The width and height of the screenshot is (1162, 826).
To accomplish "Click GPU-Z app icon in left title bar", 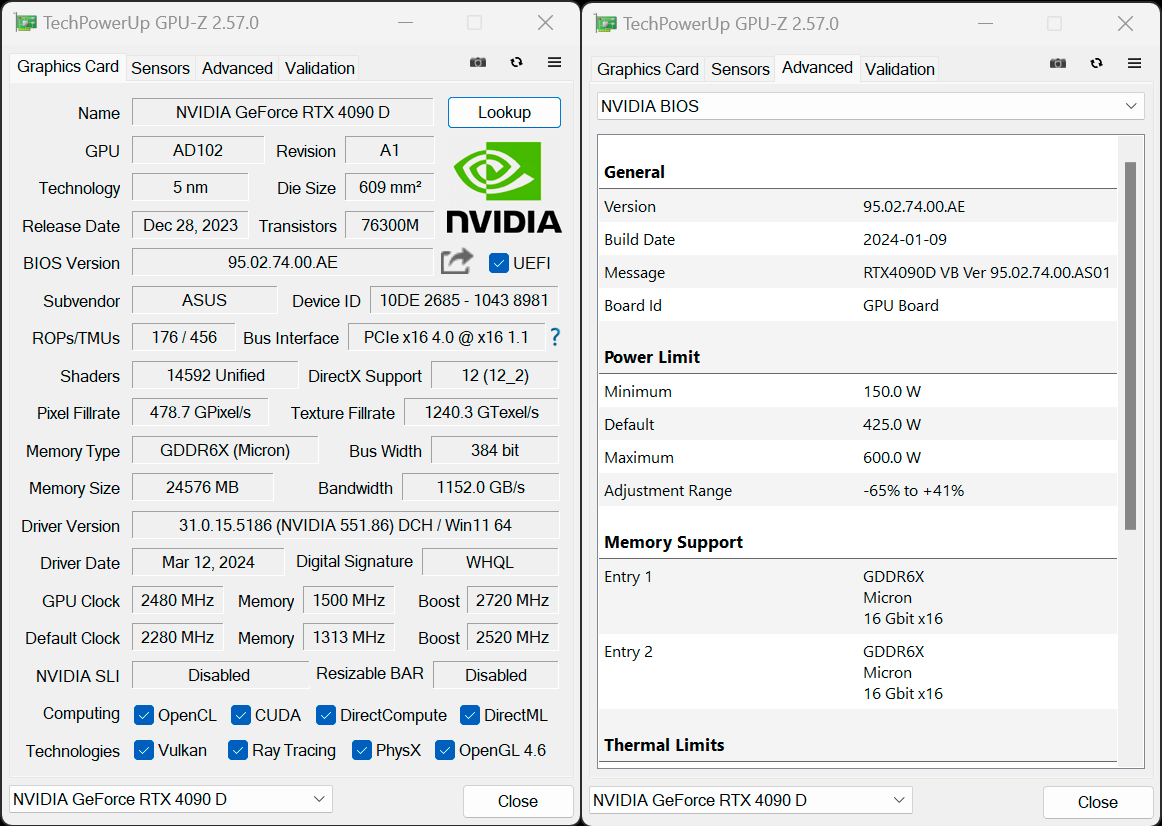I will tap(25, 23).
